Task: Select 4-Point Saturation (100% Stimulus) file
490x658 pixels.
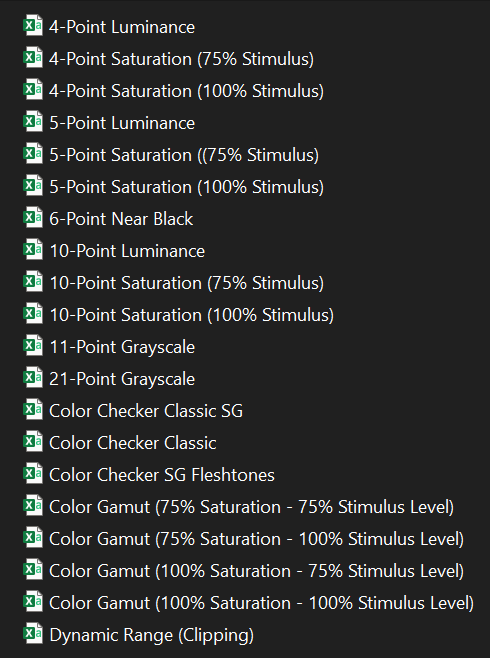Action: (x=186, y=91)
